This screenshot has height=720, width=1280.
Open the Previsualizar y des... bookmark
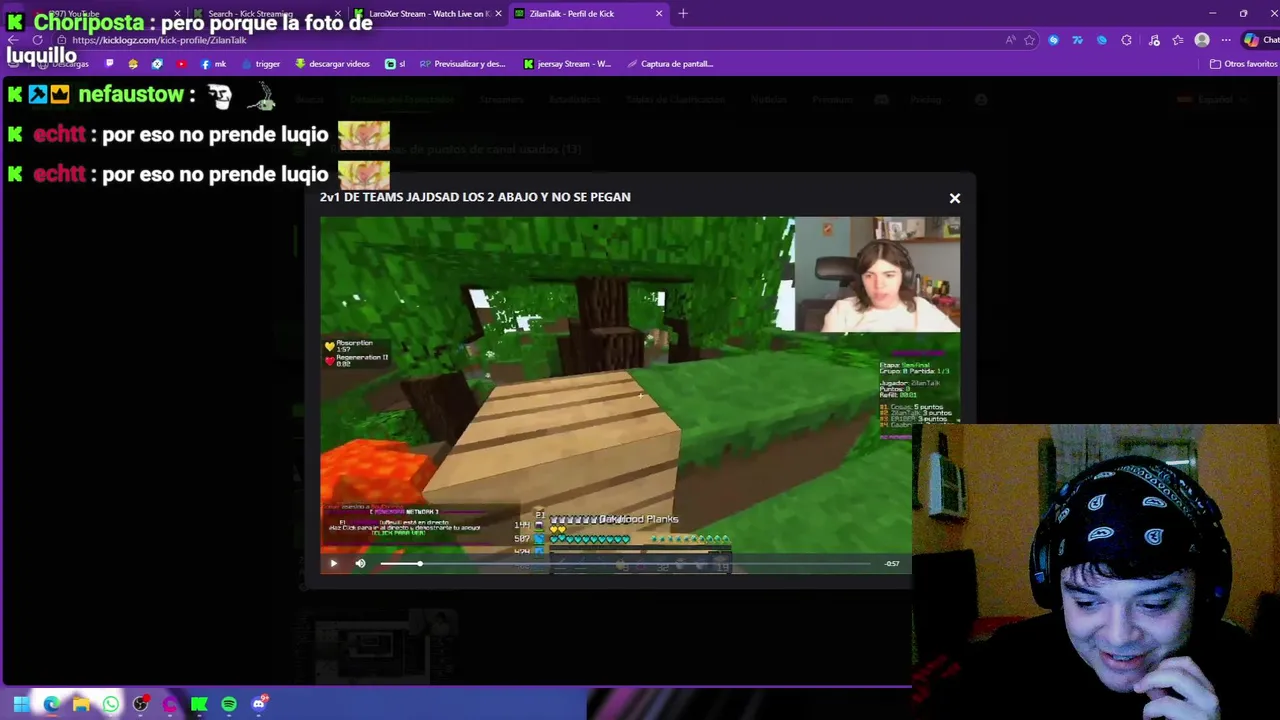pyautogui.click(x=462, y=64)
